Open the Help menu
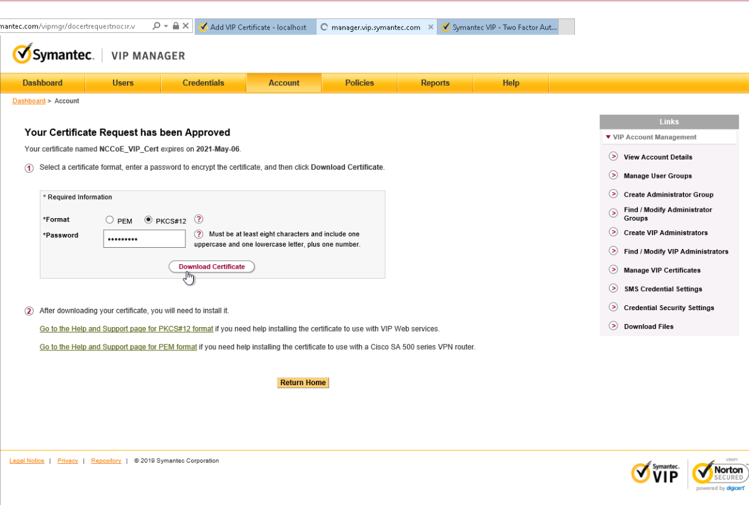This screenshot has width=749, height=505. point(511,83)
